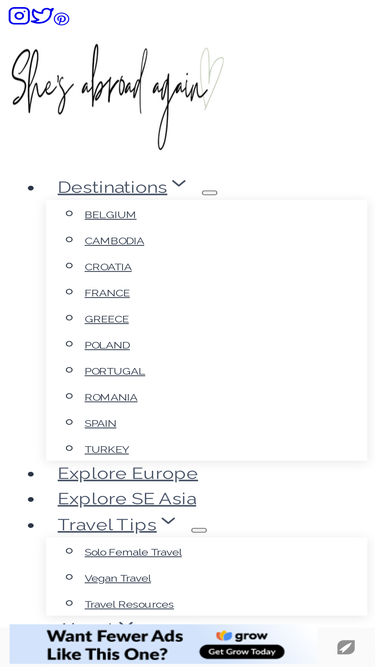Open the Solo Female Travel link

pos(133,552)
